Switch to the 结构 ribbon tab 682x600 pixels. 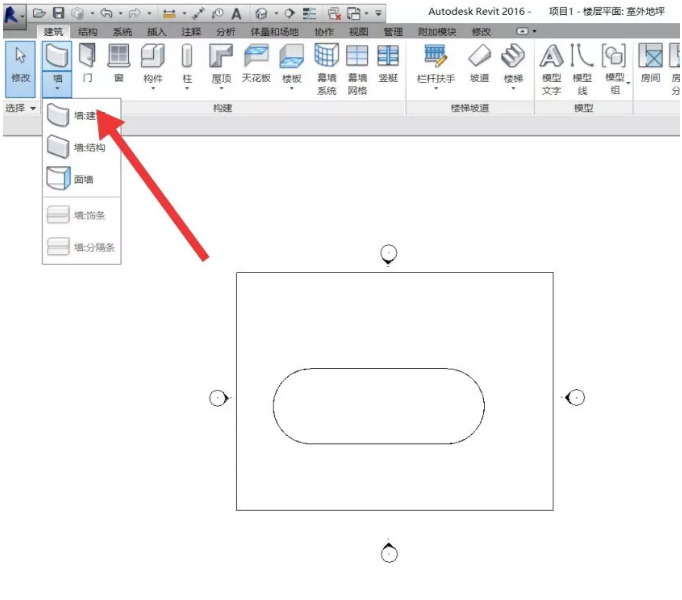tap(87, 32)
